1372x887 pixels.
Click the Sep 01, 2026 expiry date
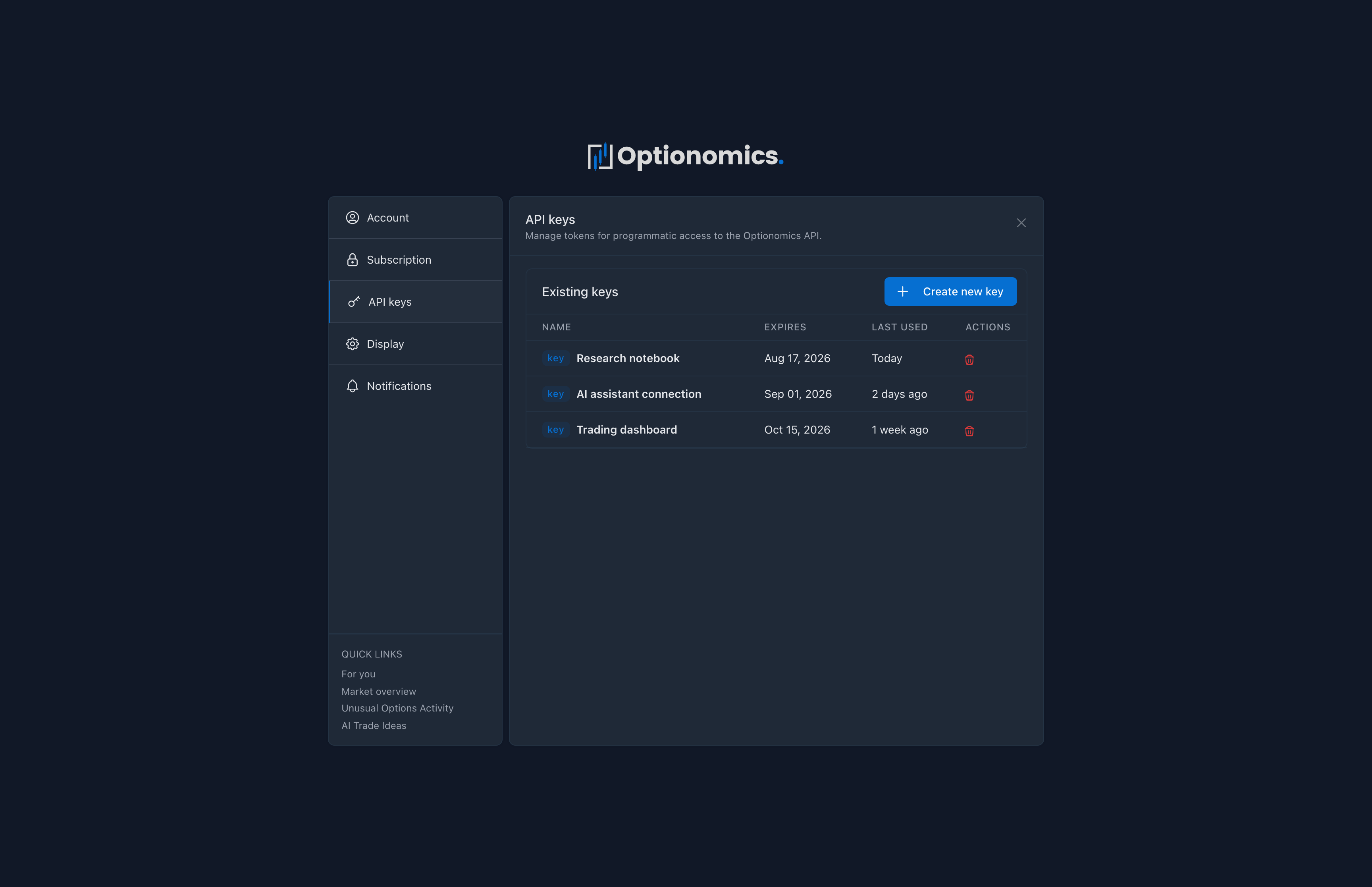click(x=798, y=394)
